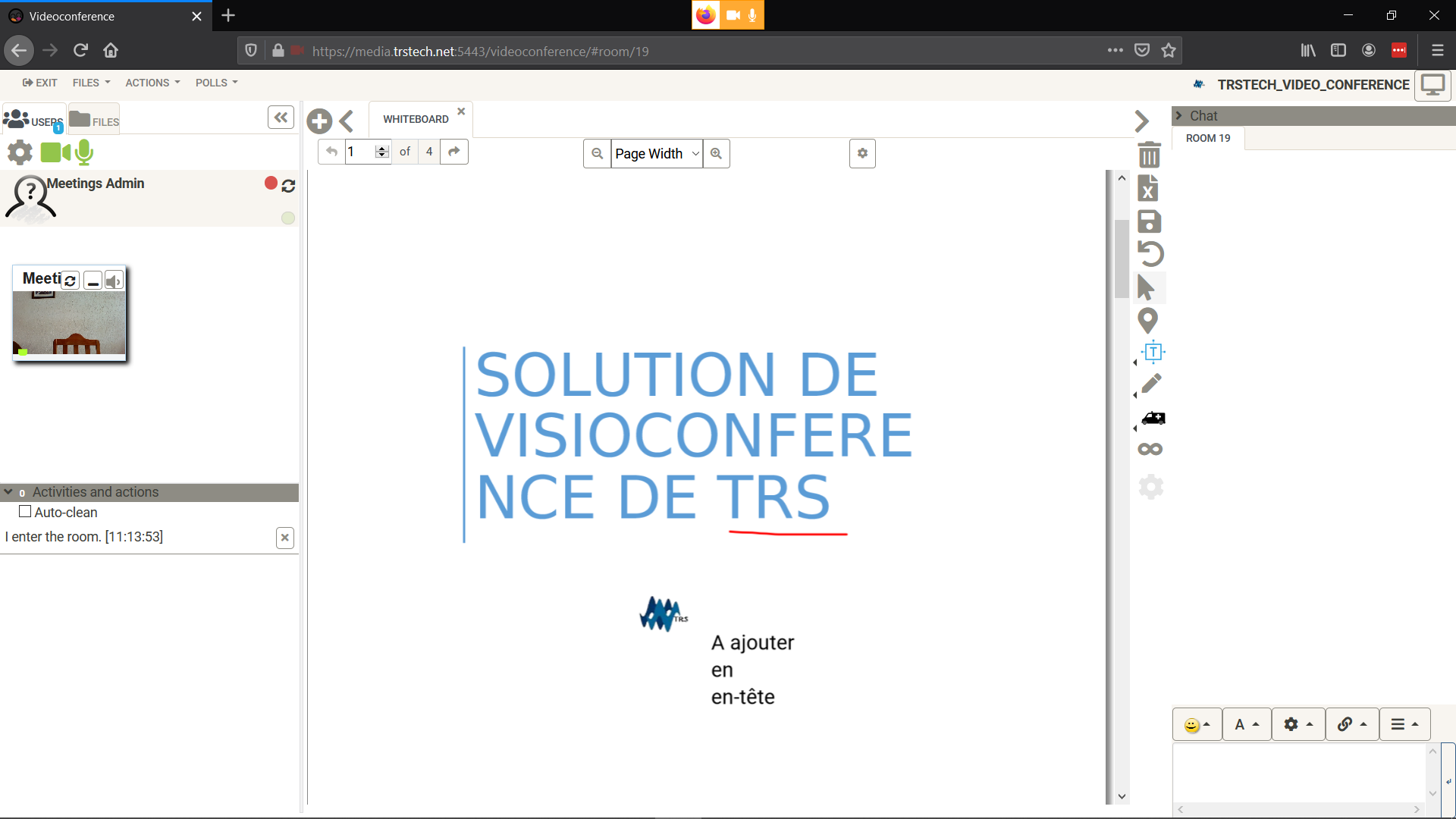The image size is (1456, 819).
Task: Click the page number stepper arrows
Action: [382, 152]
